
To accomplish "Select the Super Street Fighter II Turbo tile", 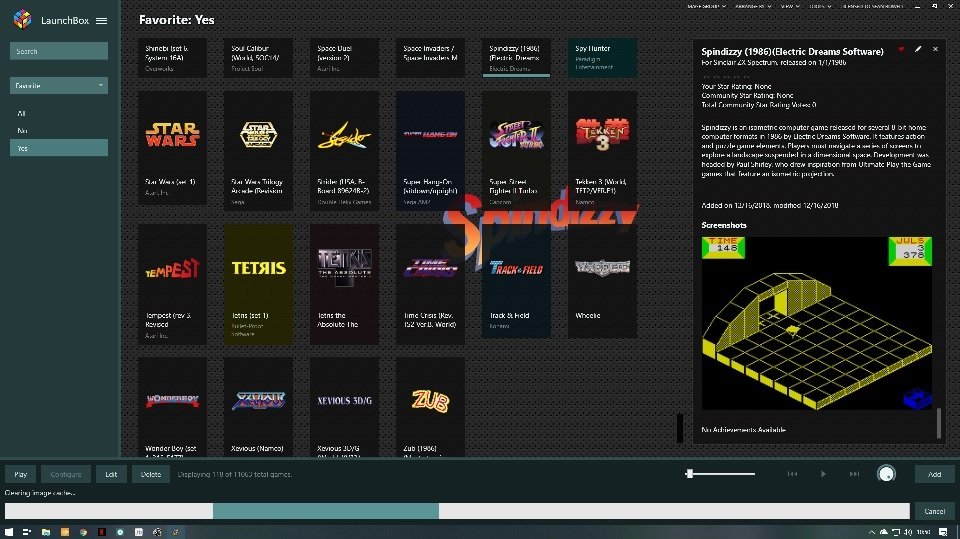I will pos(516,151).
